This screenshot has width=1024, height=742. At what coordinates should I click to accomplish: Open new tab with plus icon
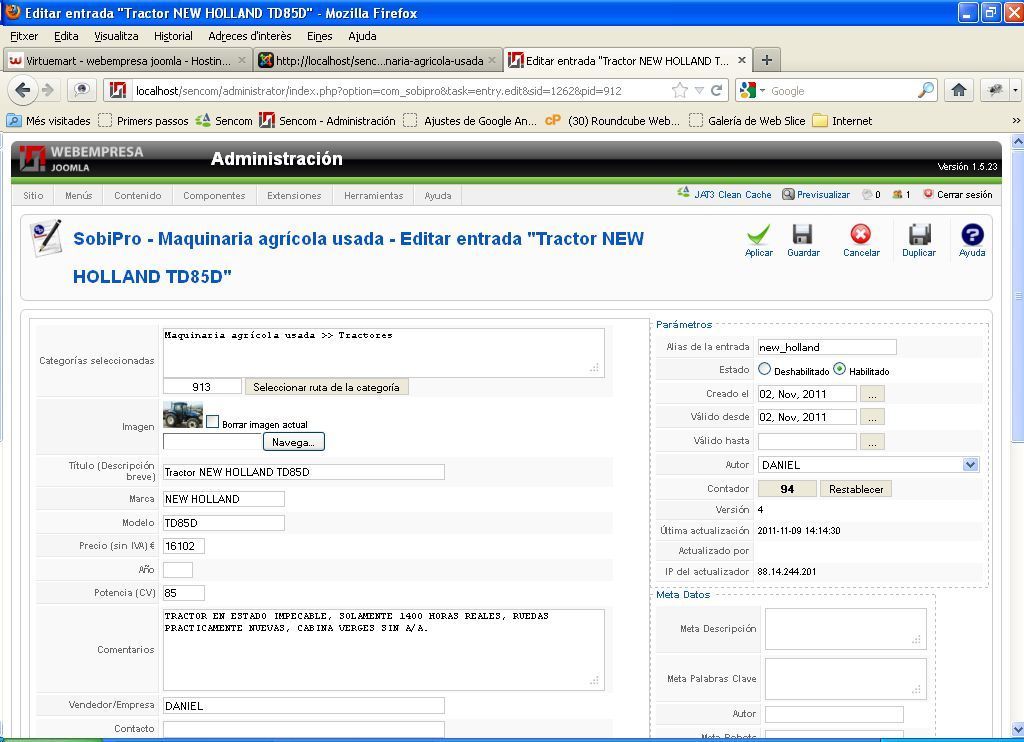(767, 60)
